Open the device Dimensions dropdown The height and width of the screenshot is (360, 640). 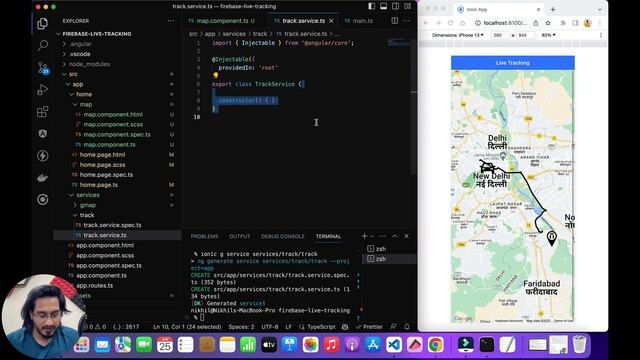point(458,35)
